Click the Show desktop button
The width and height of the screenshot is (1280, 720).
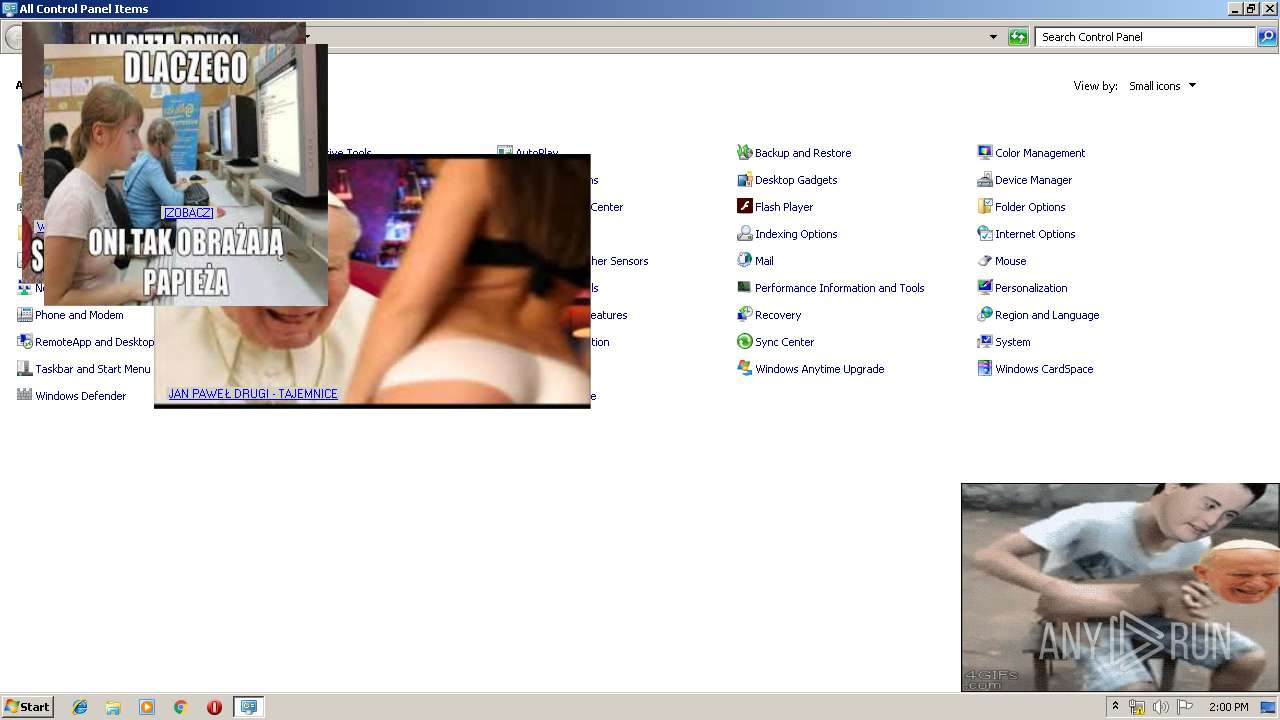1268,707
